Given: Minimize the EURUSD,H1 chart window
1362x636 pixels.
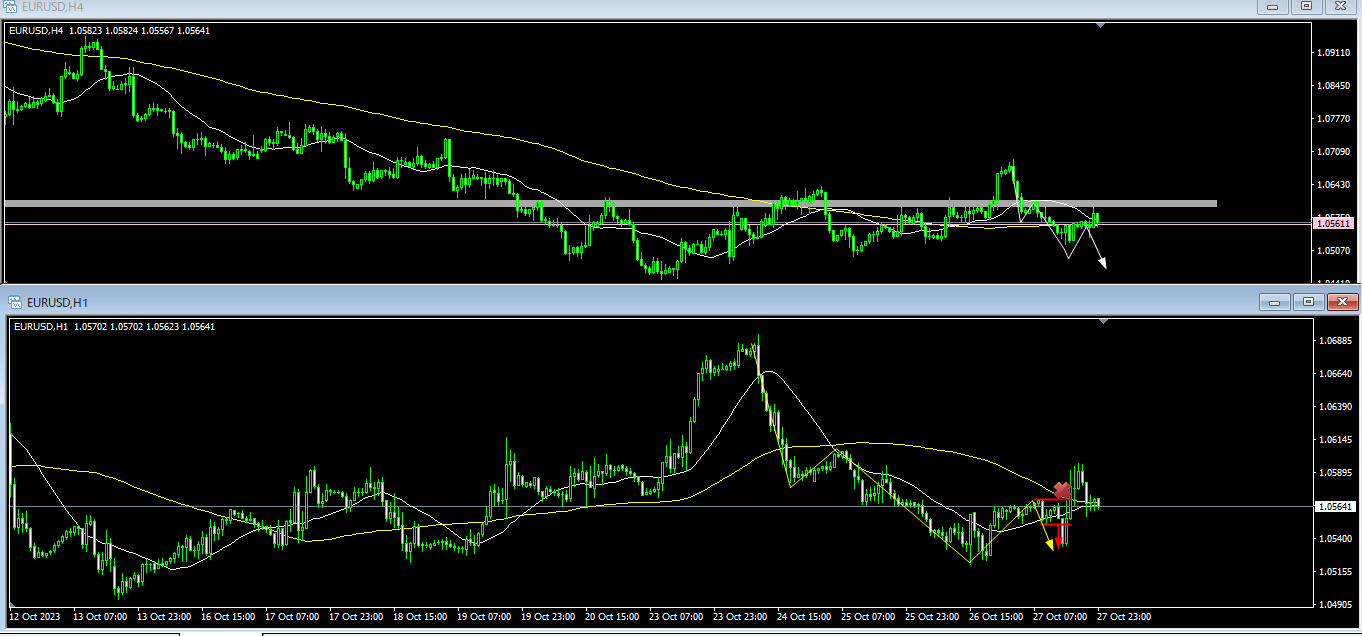Looking at the screenshot, I should pyautogui.click(x=1275, y=302).
